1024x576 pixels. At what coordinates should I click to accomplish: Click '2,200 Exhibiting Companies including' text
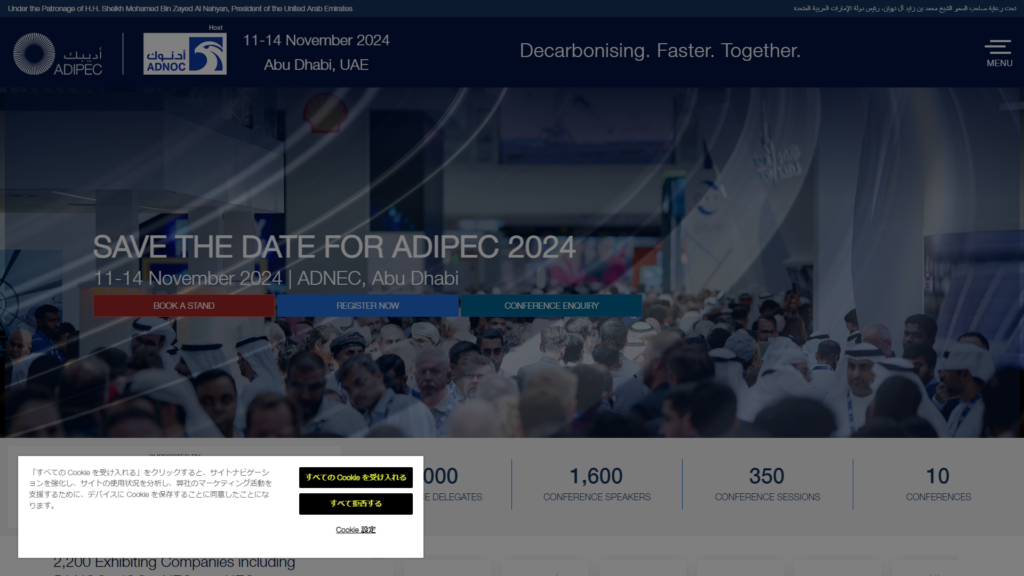(174, 562)
